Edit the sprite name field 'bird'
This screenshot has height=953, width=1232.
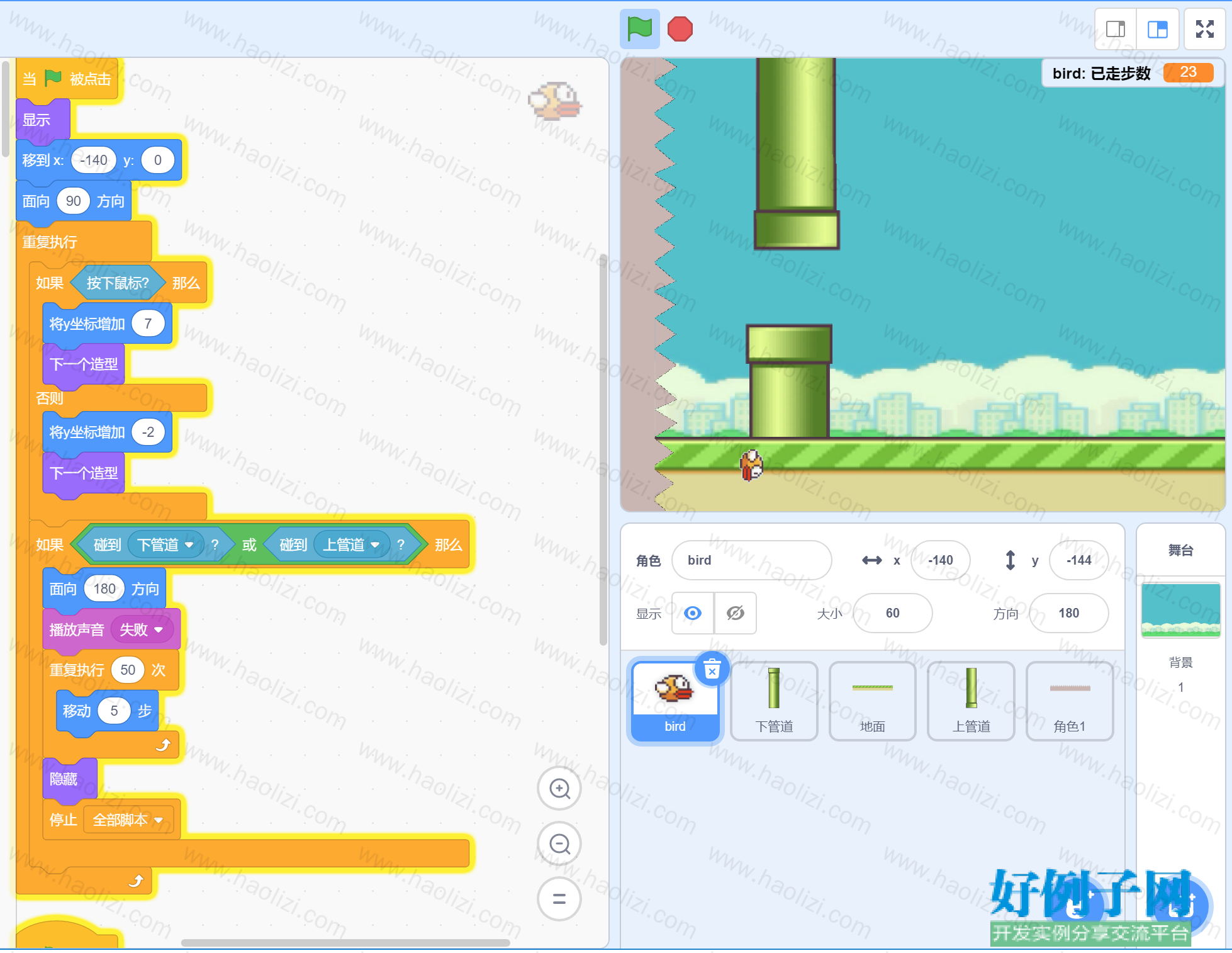pyautogui.click(x=751, y=560)
